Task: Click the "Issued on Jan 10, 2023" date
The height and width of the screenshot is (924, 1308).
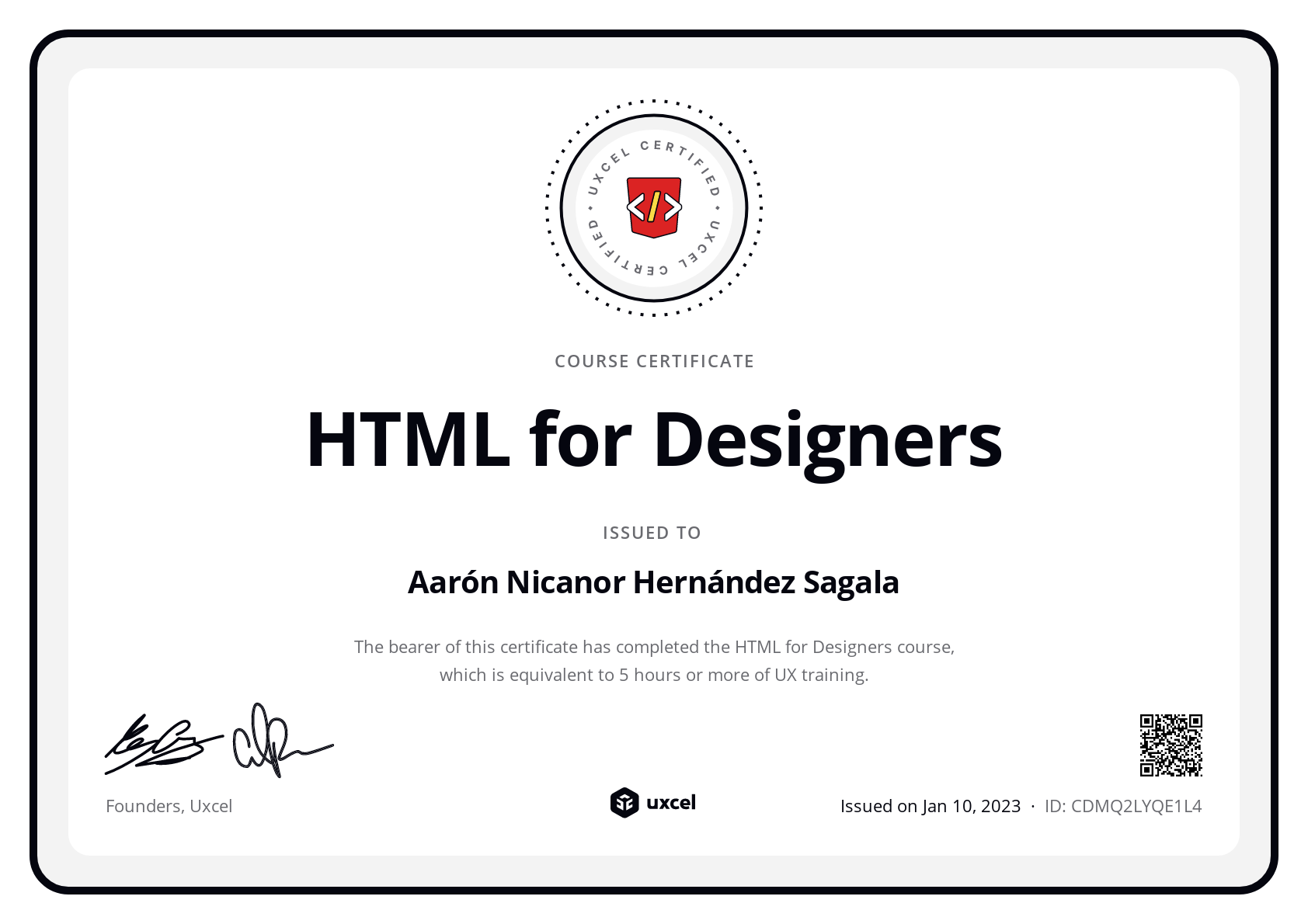Action: (x=930, y=806)
